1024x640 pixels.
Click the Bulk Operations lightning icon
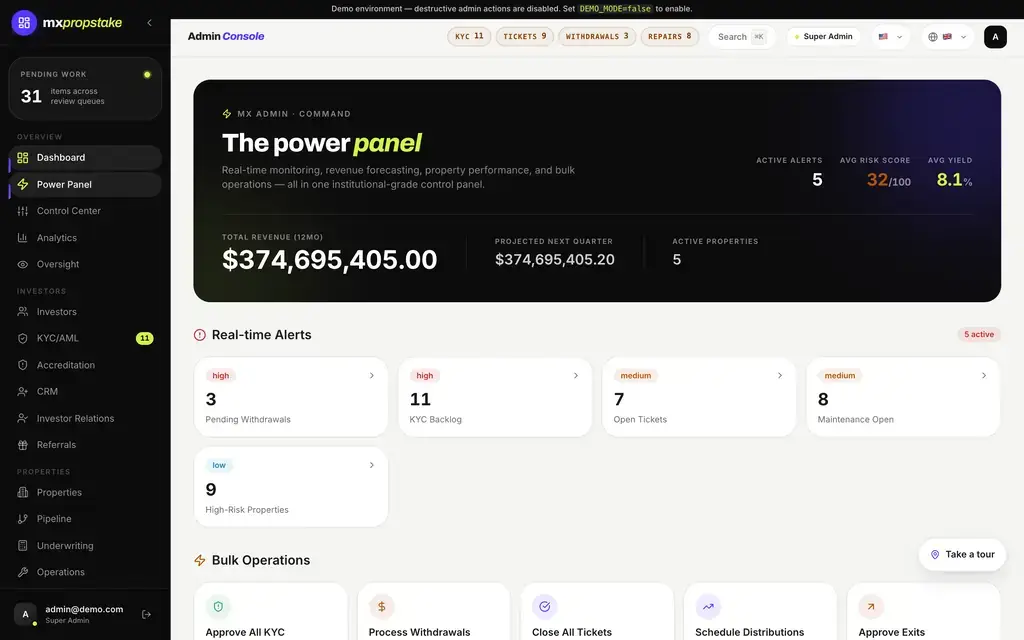click(x=200, y=560)
